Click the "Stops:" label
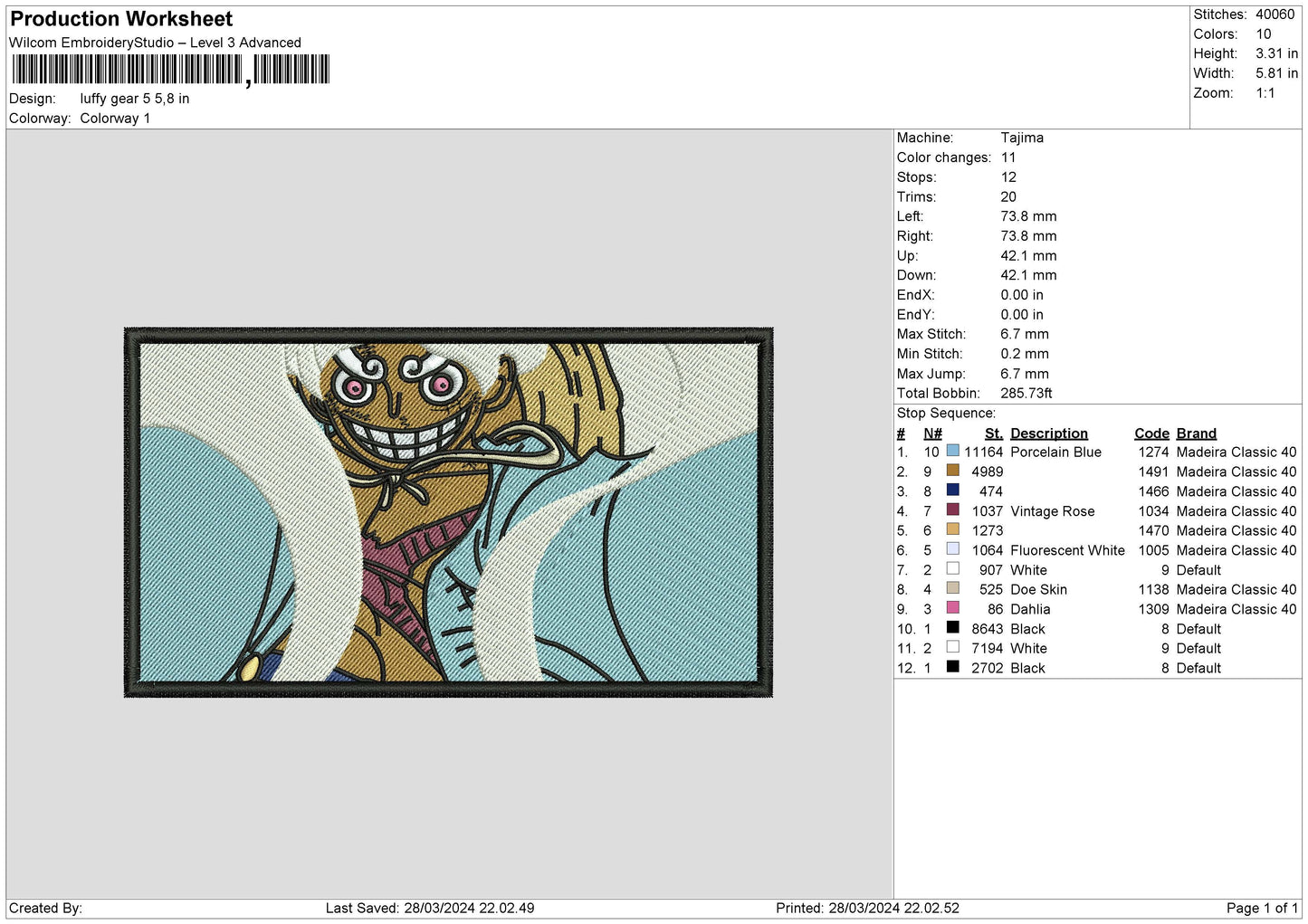Image resolution: width=1308 pixels, height=924 pixels. click(917, 177)
